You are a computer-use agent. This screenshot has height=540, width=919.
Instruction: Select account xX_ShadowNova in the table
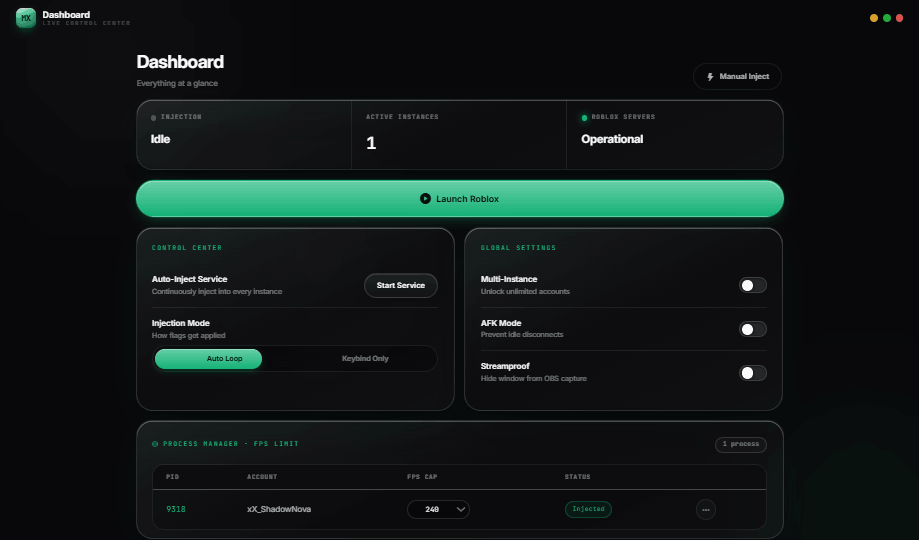point(279,509)
